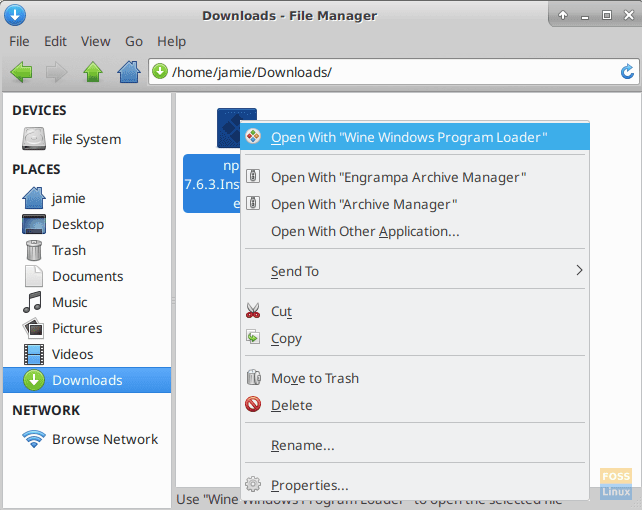Open the Edit menu
Screen dimensions: 642x510
(x=55, y=41)
